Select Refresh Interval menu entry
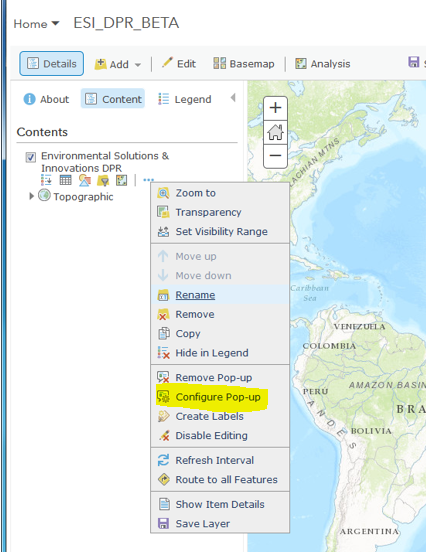The width and height of the screenshot is (426, 552). (220, 460)
